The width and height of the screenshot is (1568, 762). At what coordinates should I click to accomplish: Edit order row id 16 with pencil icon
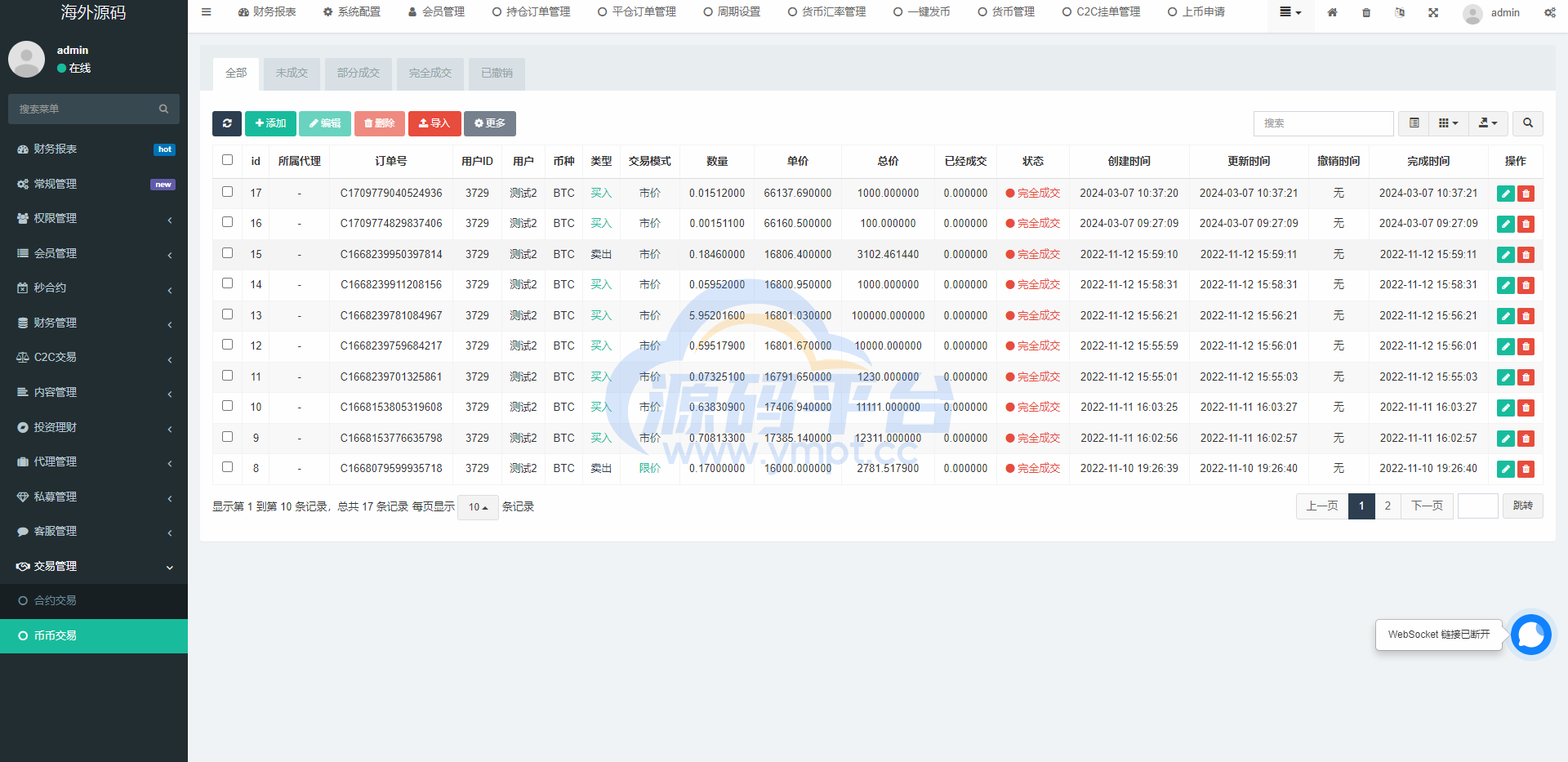1505,224
